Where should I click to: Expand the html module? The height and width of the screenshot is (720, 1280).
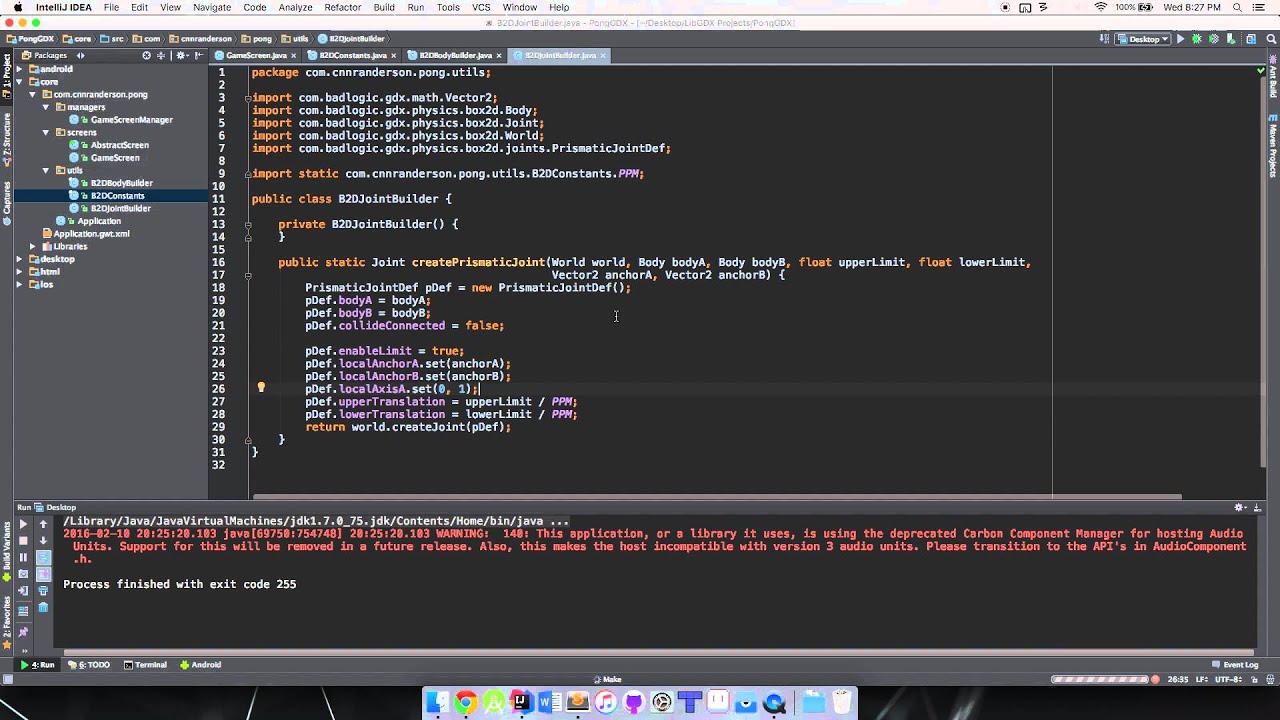(x=20, y=271)
